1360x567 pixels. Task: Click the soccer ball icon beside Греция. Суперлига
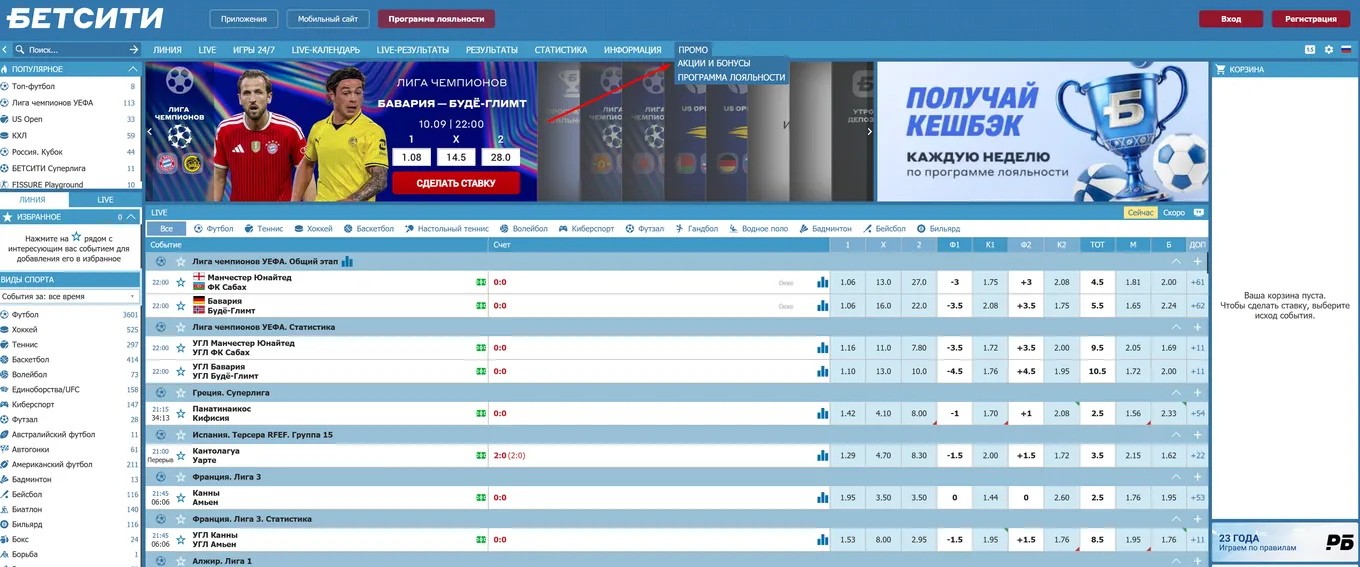tap(161, 393)
